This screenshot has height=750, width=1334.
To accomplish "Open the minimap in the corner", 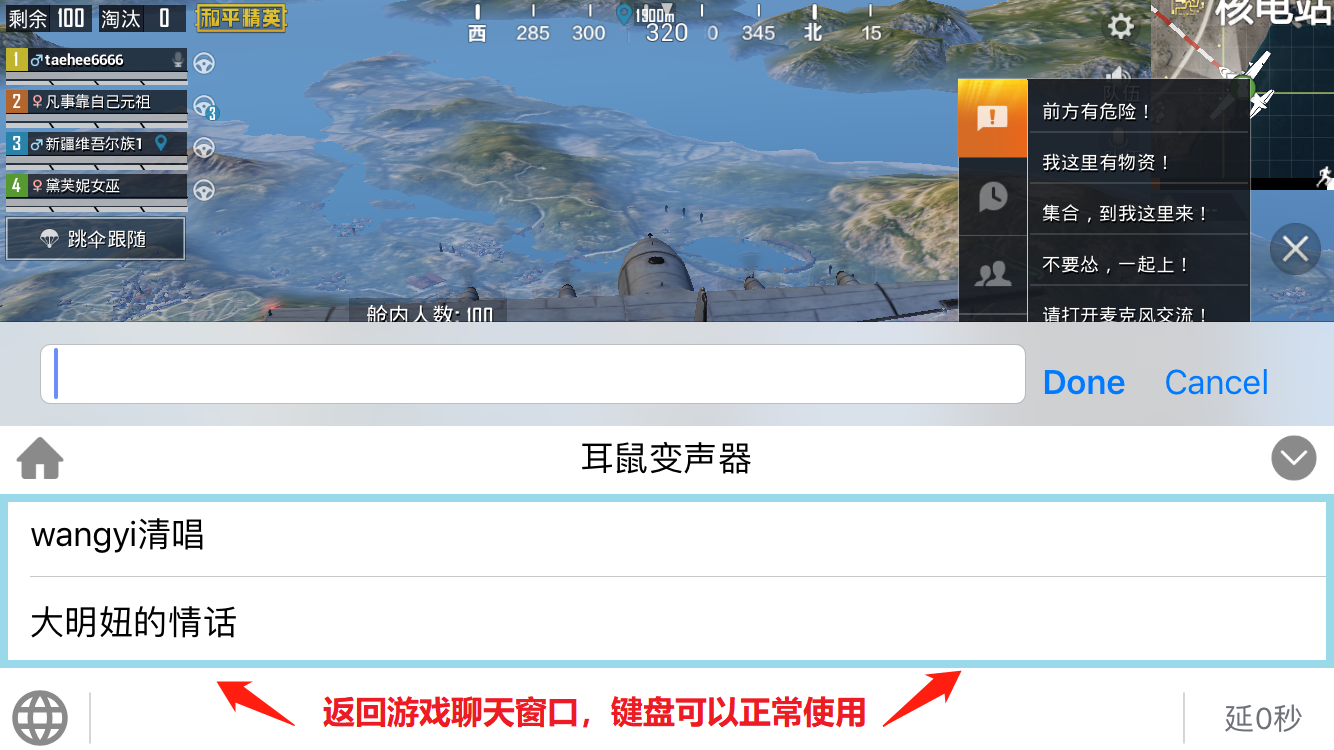I will [1243, 94].
